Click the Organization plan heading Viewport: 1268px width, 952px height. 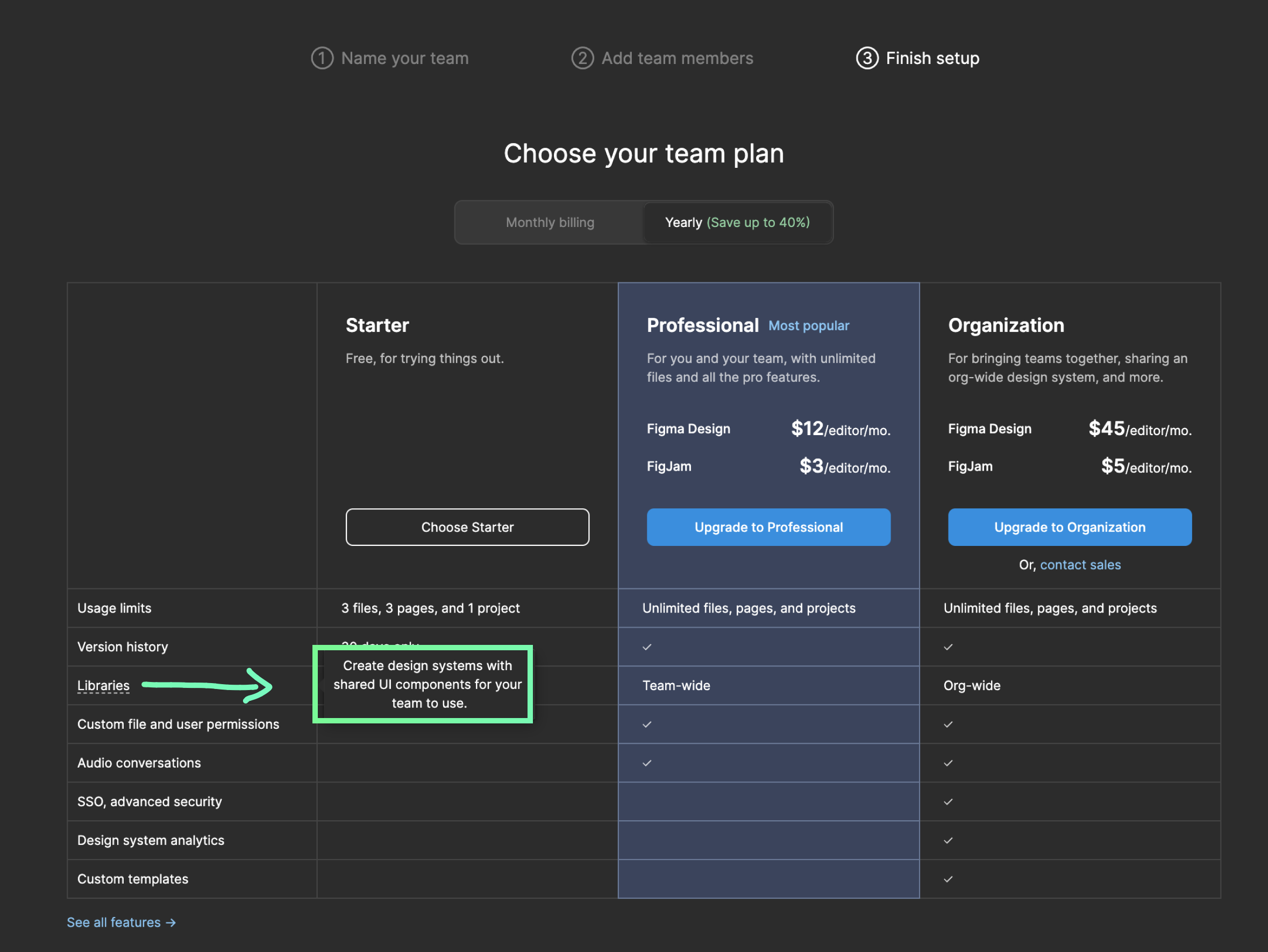[x=1006, y=325]
